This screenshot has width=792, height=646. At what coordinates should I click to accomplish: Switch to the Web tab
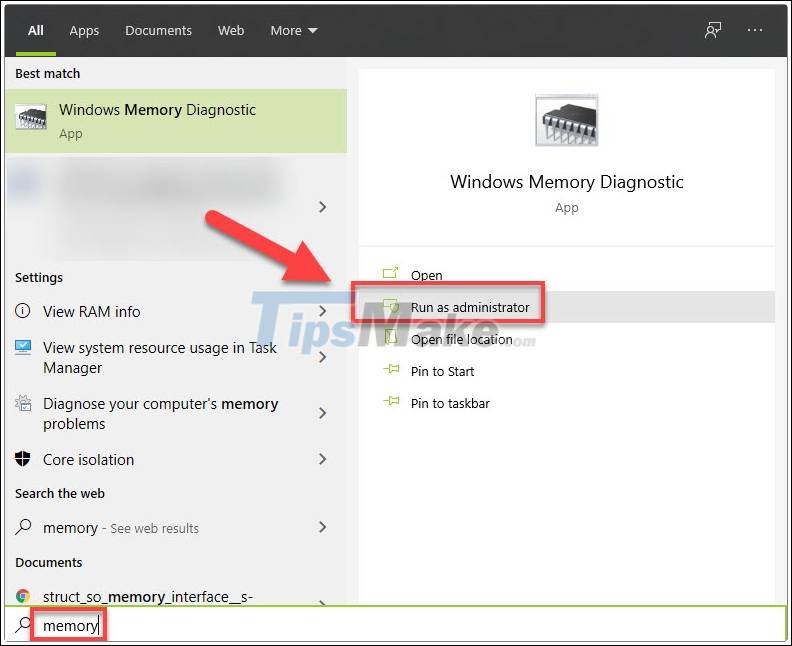click(x=231, y=30)
